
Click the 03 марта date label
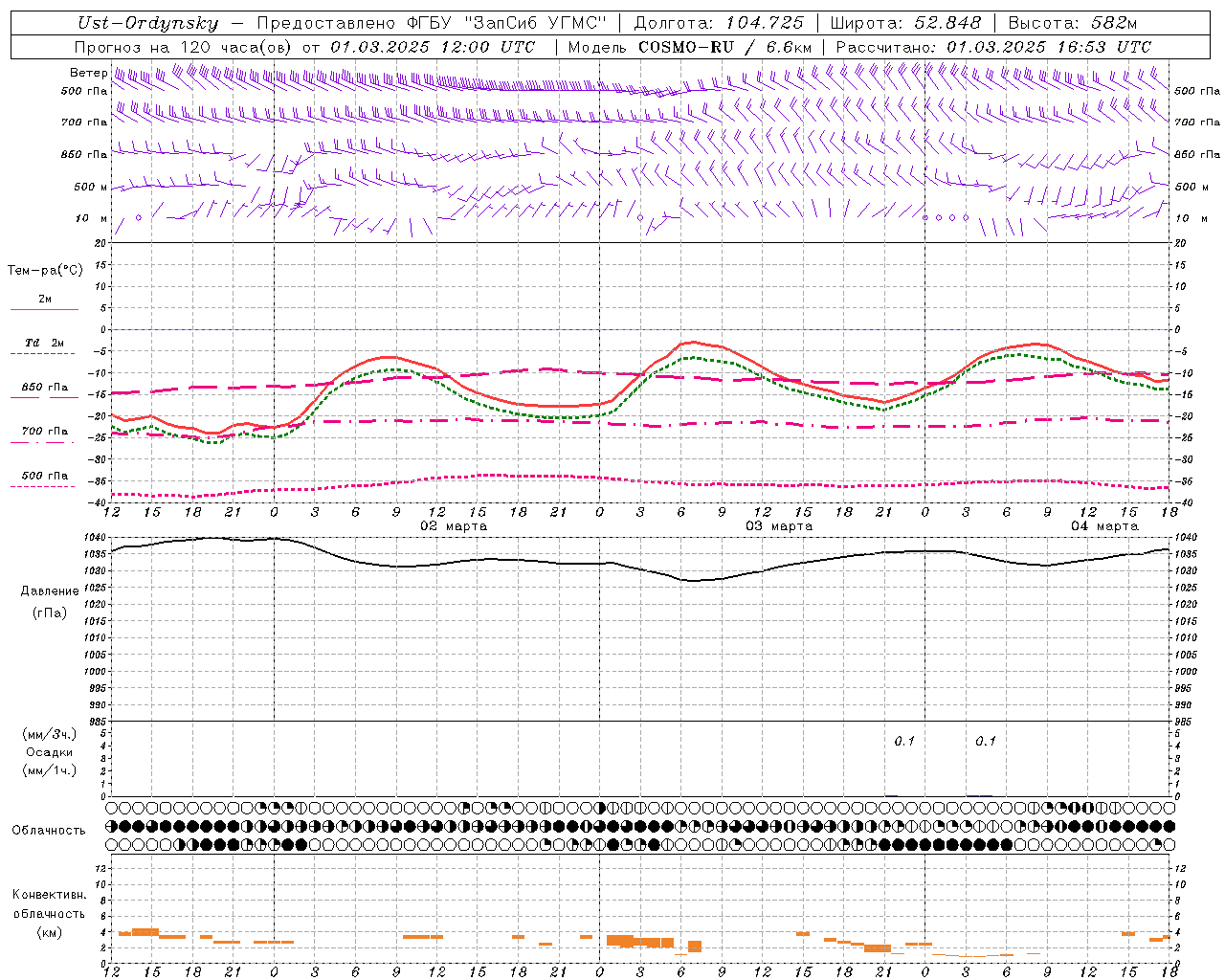tap(779, 526)
